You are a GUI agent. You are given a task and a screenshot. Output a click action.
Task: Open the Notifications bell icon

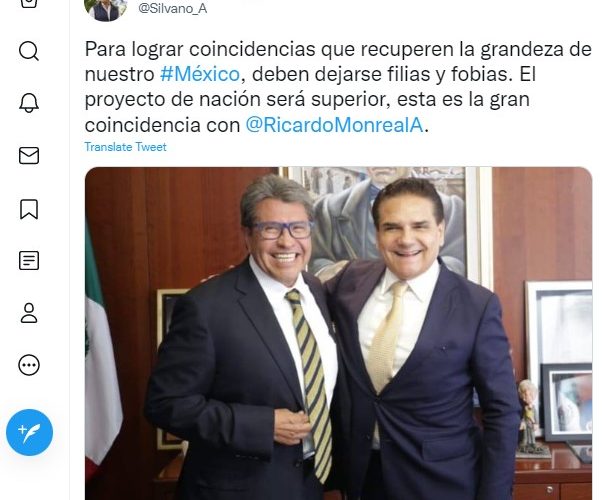tap(29, 103)
